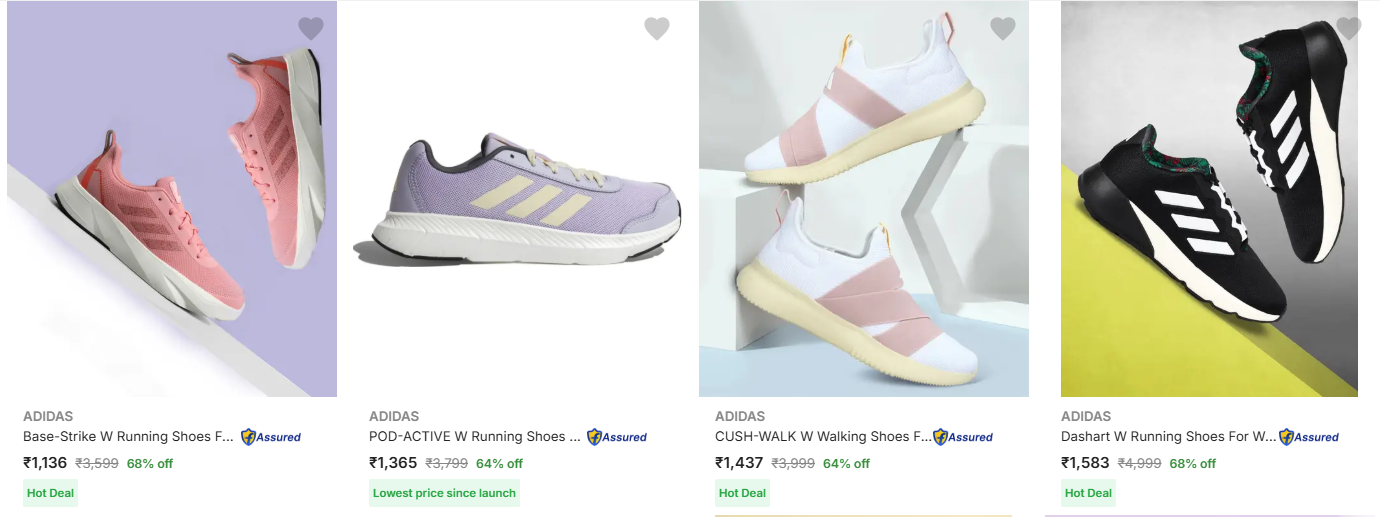Open Dashart W Running Shoes title link
This screenshot has height=517, width=1380.
pyautogui.click(x=1168, y=437)
